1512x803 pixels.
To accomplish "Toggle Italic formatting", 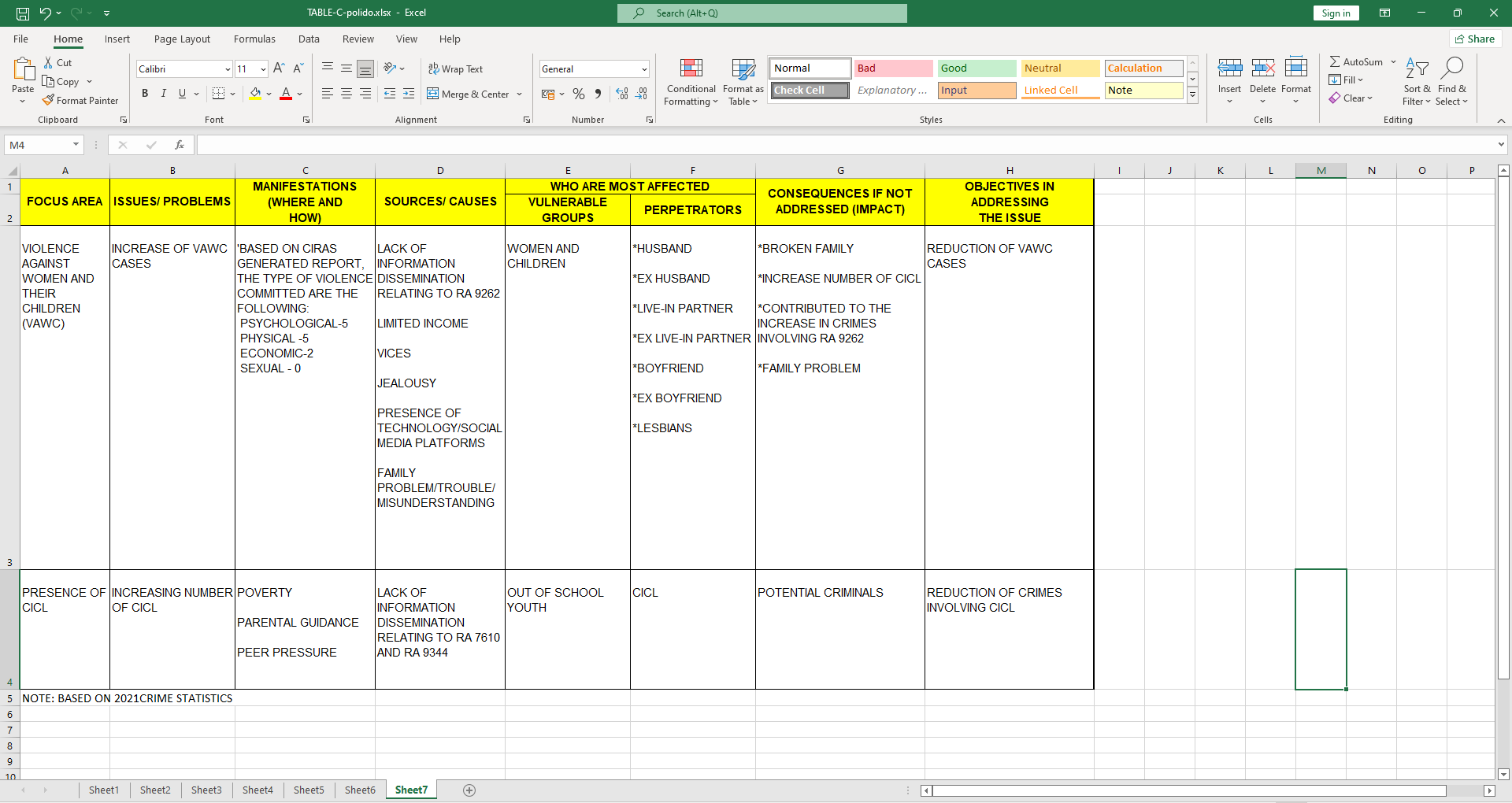I will pyautogui.click(x=164, y=94).
